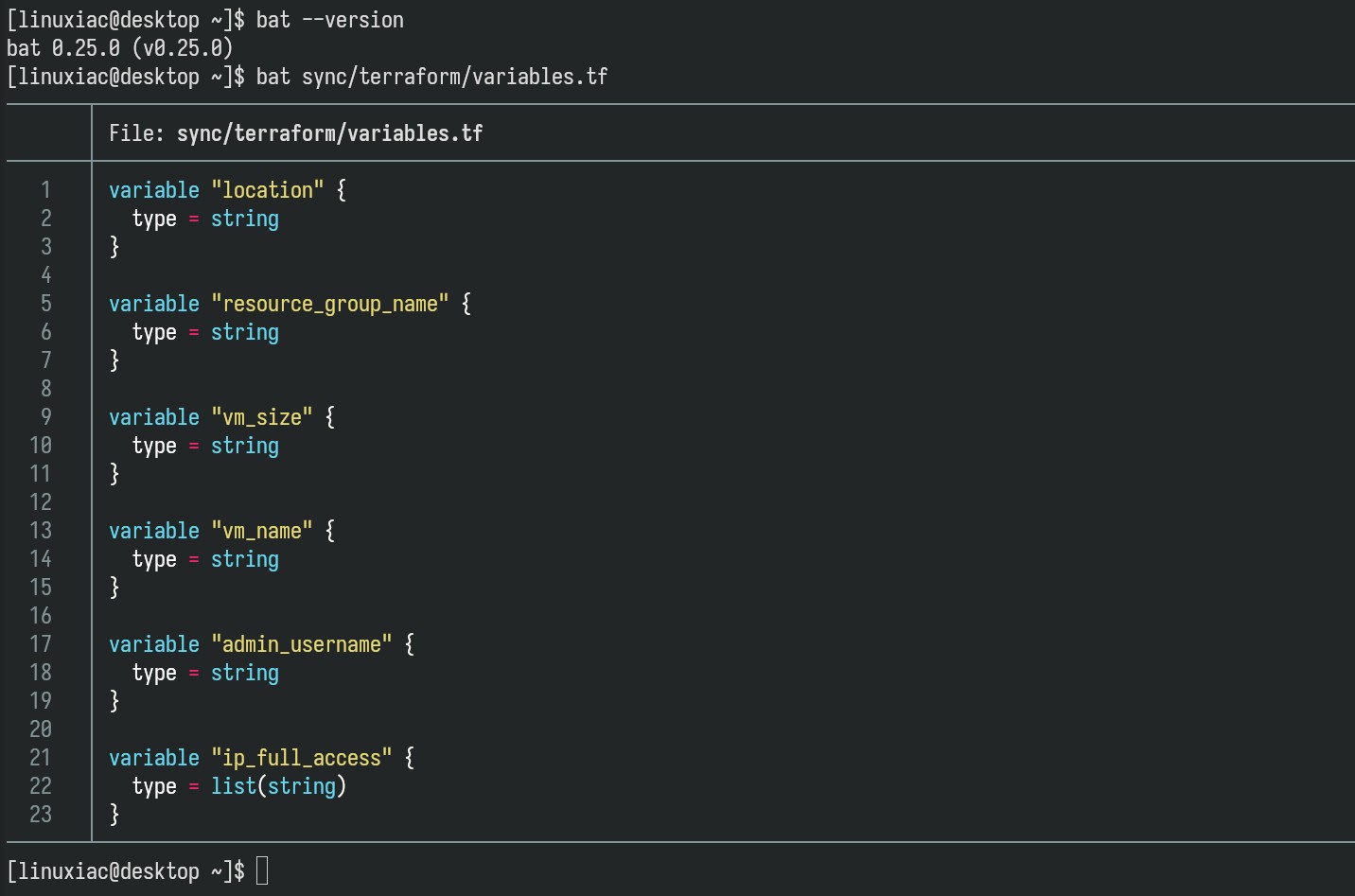Viewport: 1355px width, 896px height.
Task: Click the 'bat sync/terraform/variables.tf' command
Action: pyautogui.click(x=432, y=77)
